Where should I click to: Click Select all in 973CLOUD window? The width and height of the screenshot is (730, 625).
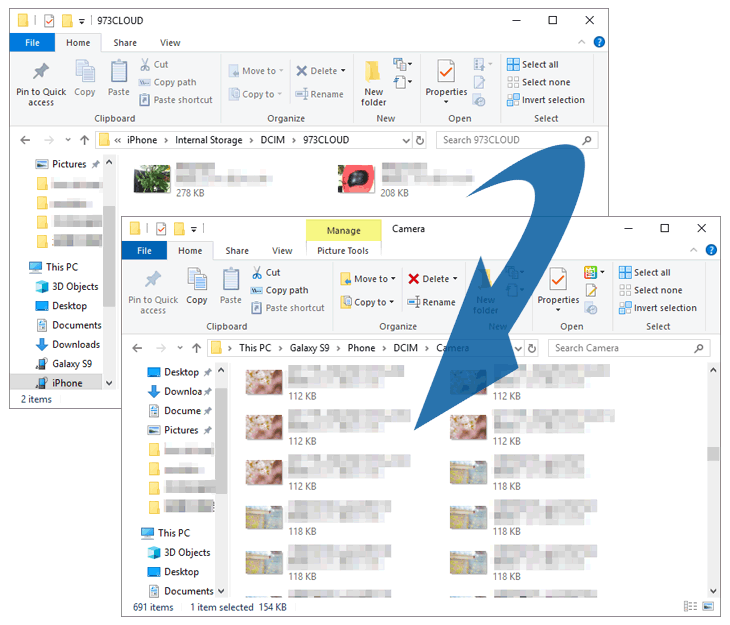(x=533, y=64)
